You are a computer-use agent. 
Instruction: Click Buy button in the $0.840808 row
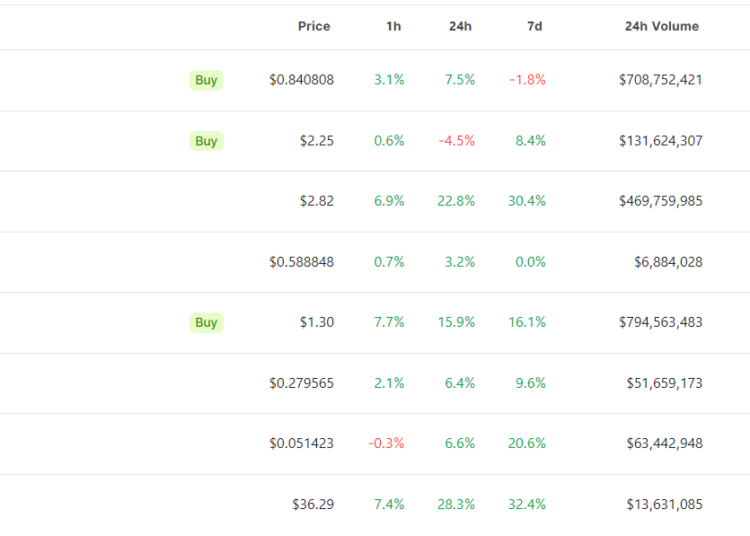[x=206, y=80]
